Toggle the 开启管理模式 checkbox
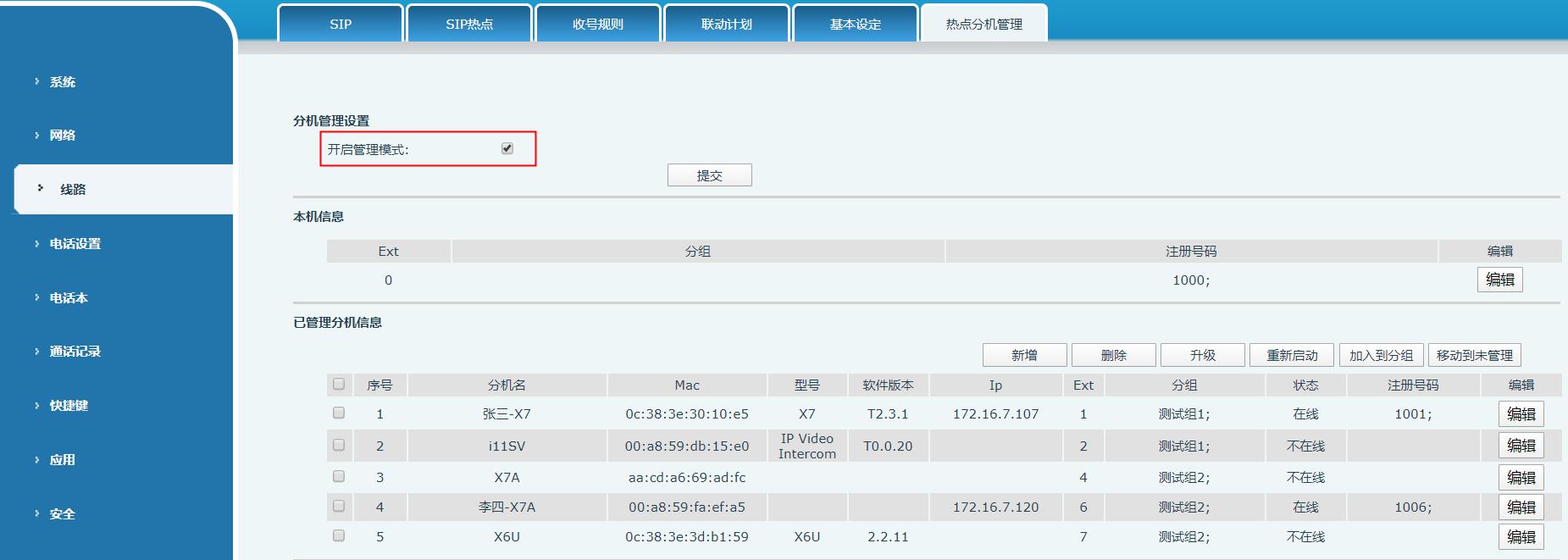The height and width of the screenshot is (560, 1568). pos(507,148)
